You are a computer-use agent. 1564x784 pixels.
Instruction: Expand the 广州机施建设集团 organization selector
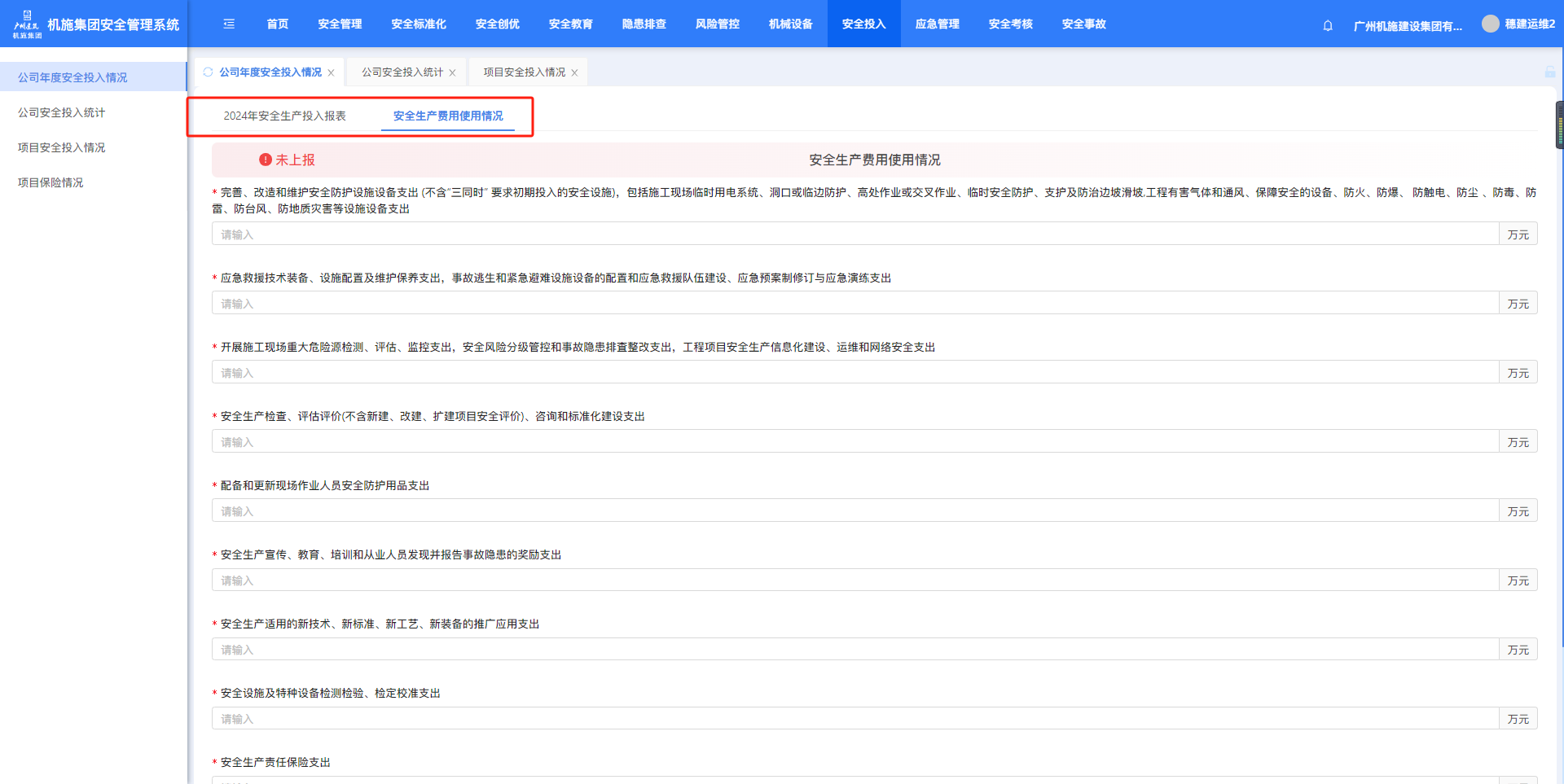pos(1407,26)
